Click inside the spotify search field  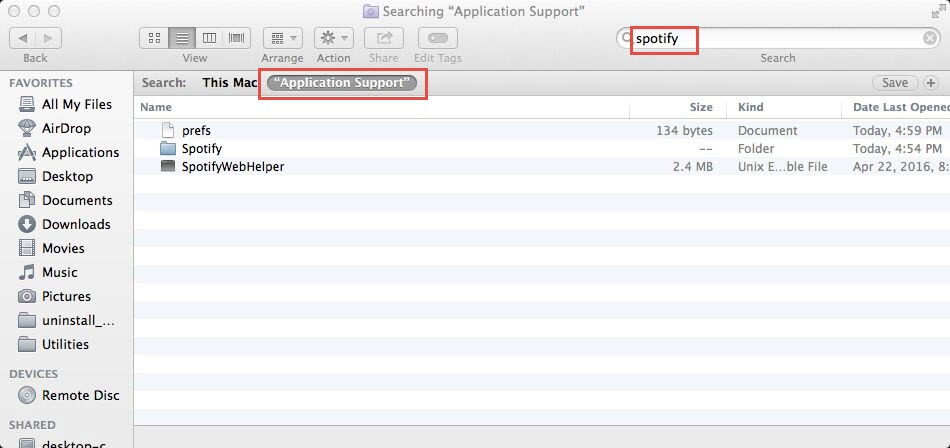pos(778,39)
